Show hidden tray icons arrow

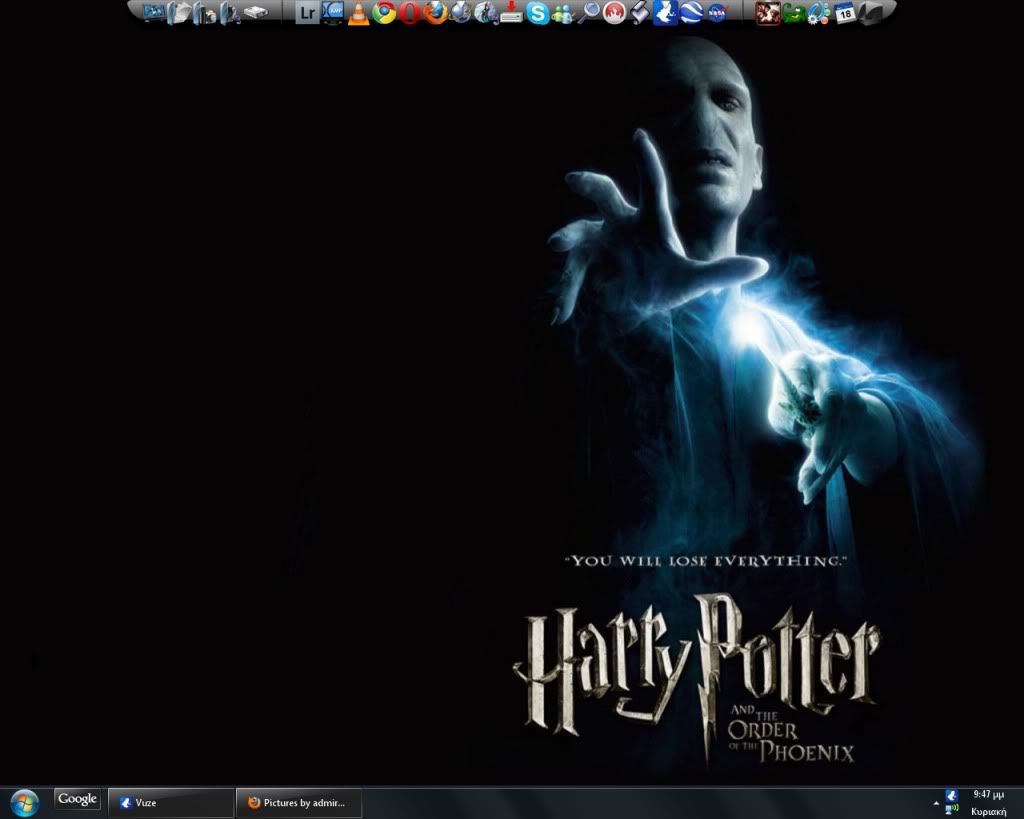coord(936,803)
